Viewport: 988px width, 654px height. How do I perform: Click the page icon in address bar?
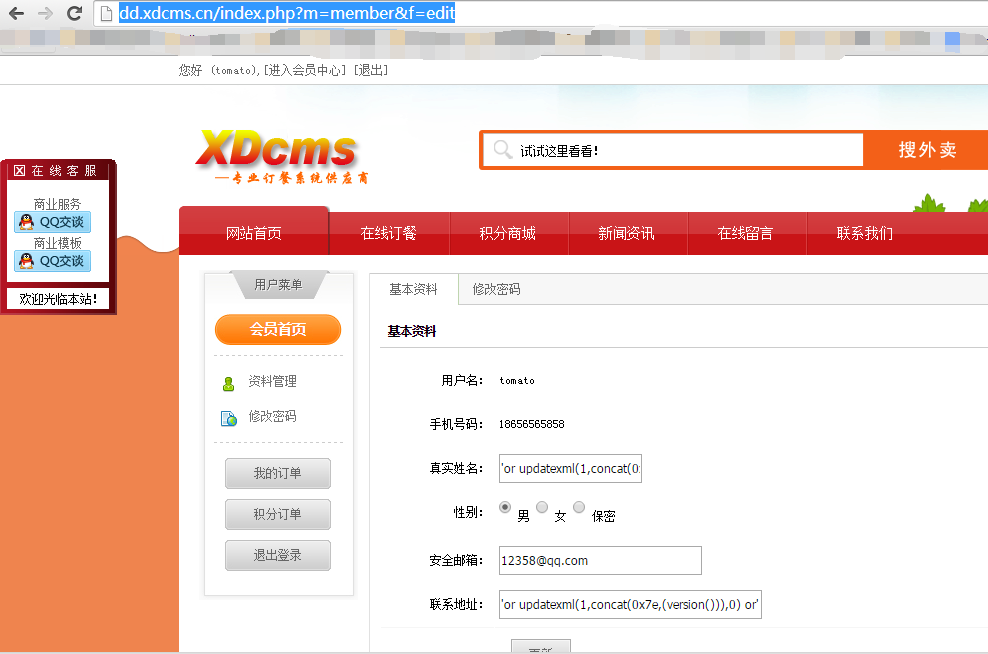pyautogui.click(x=106, y=13)
